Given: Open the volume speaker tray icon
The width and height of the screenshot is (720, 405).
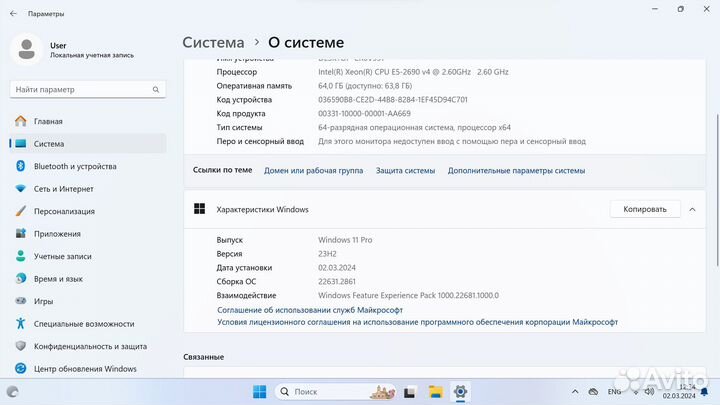Looking at the screenshot, I should point(649,392).
